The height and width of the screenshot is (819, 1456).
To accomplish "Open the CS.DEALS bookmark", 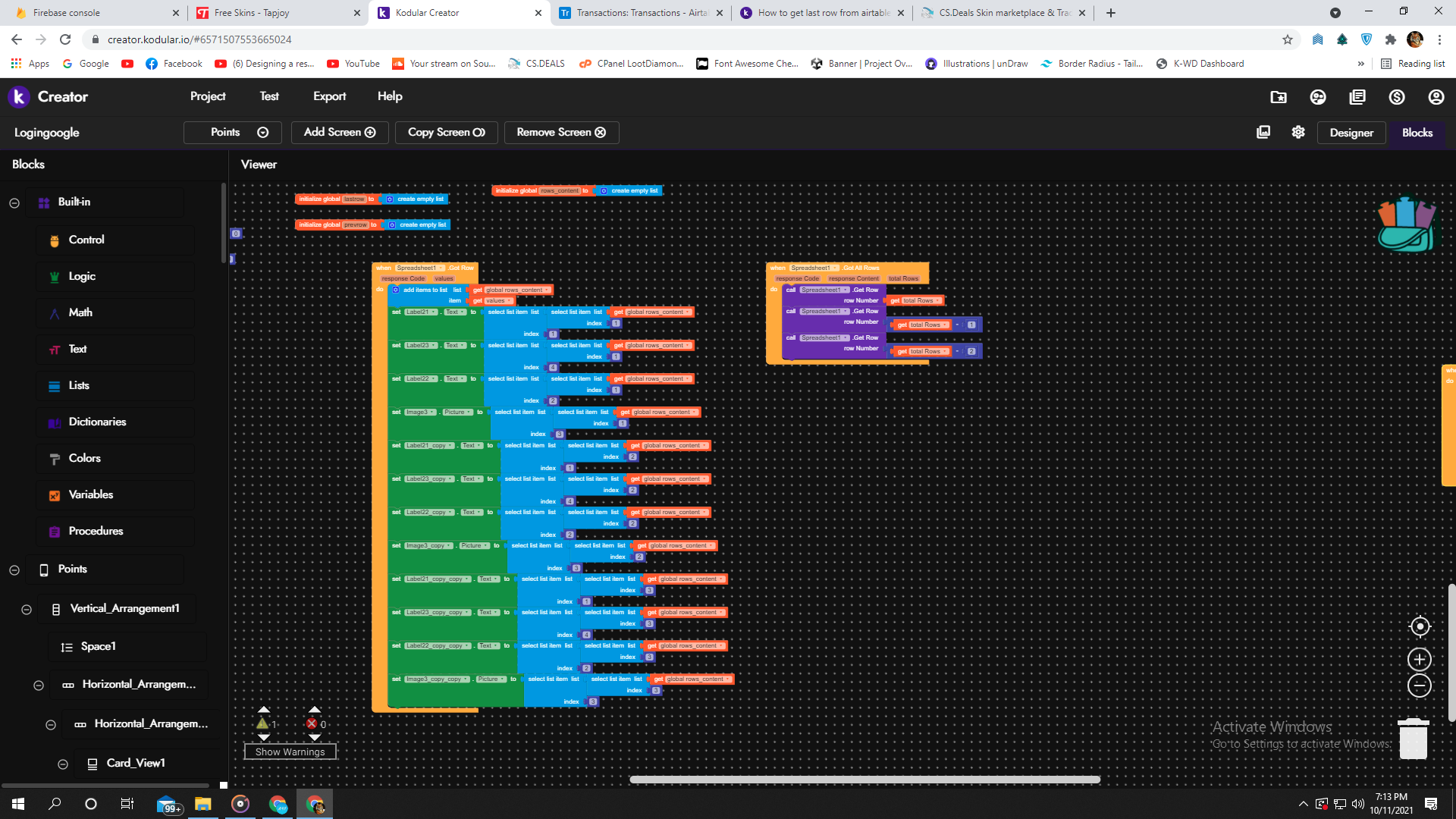I will point(537,64).
